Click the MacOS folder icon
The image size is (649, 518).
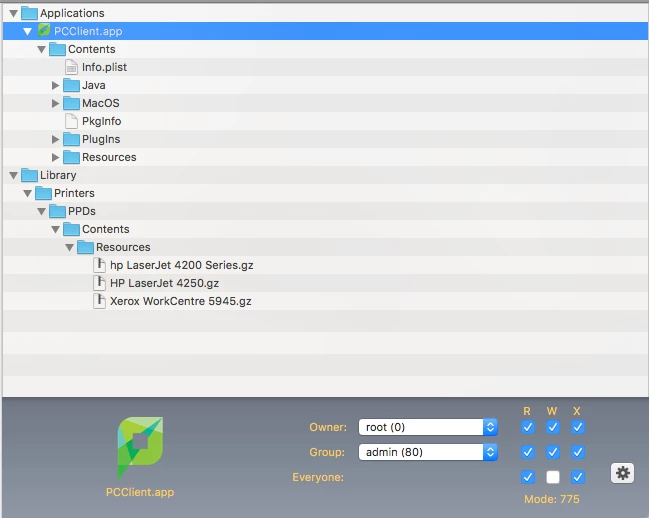click(71, 103)
